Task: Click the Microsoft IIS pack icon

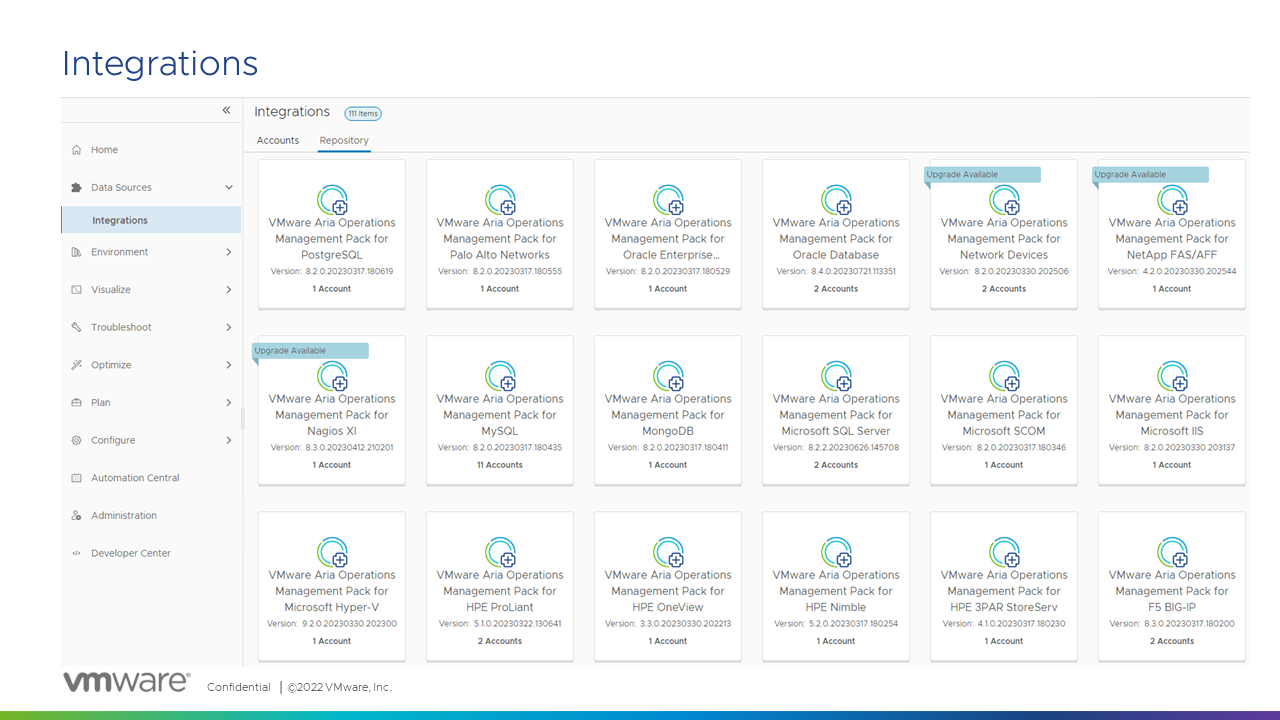Action: tap(1172, 376)
